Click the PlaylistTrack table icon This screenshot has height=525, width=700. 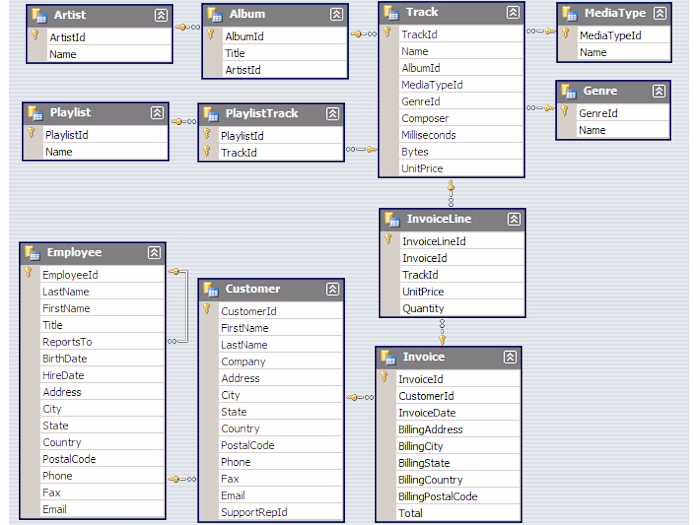click(x=211, y=114)
